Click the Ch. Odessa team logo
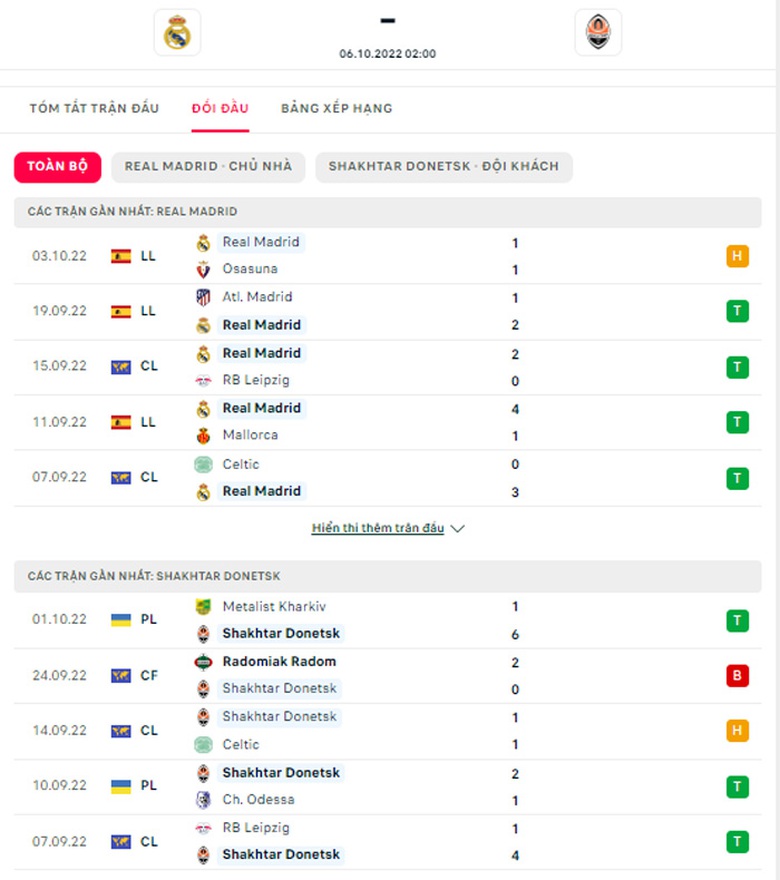Screen dimensions: 780x880 coord(203,799)
